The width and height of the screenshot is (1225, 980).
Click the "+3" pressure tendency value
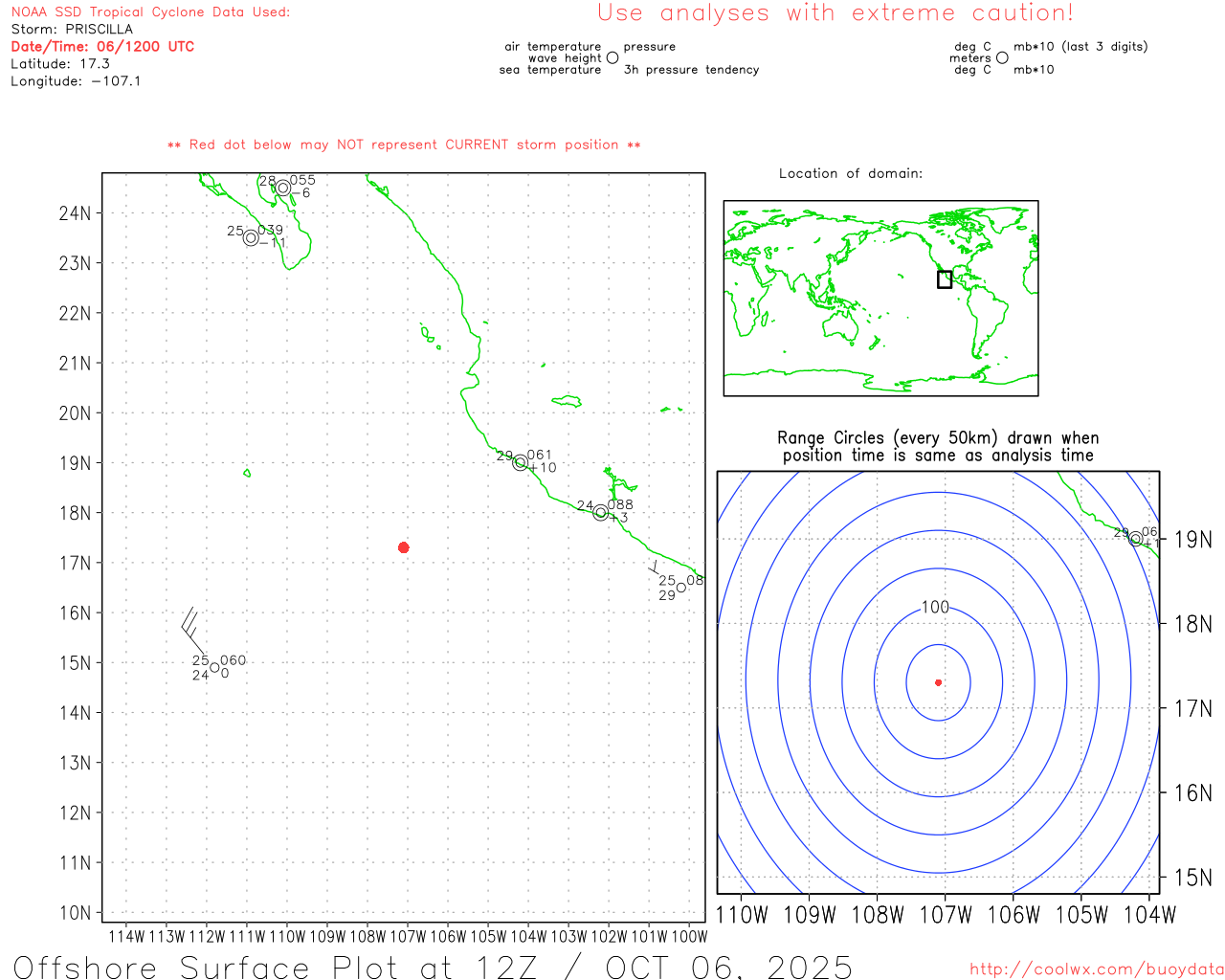619,518
